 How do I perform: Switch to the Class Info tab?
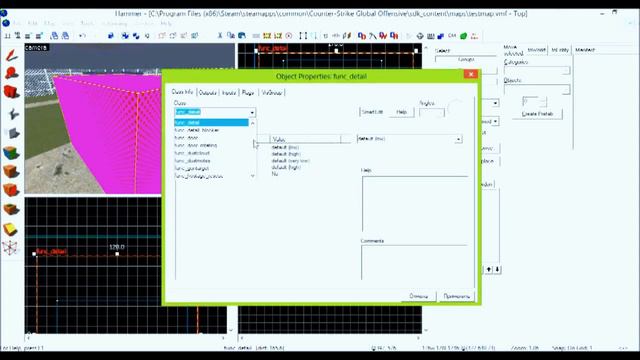pyautogui.click(x=182, y=92)
